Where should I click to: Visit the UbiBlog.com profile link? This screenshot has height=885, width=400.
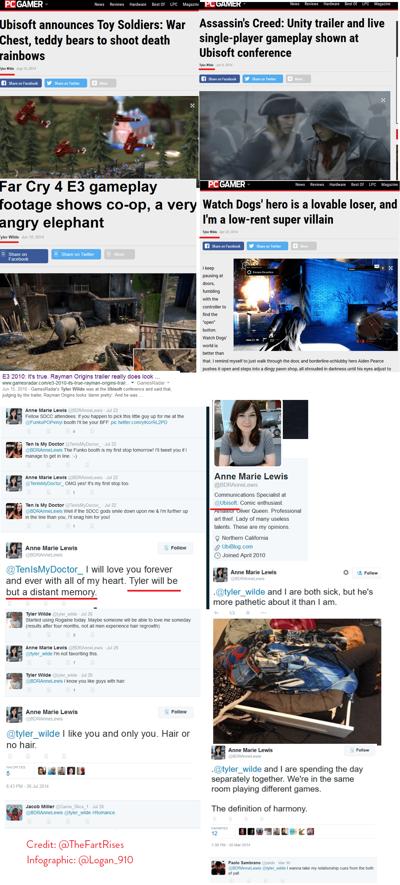pyautogui.click(x=238, y=547)
